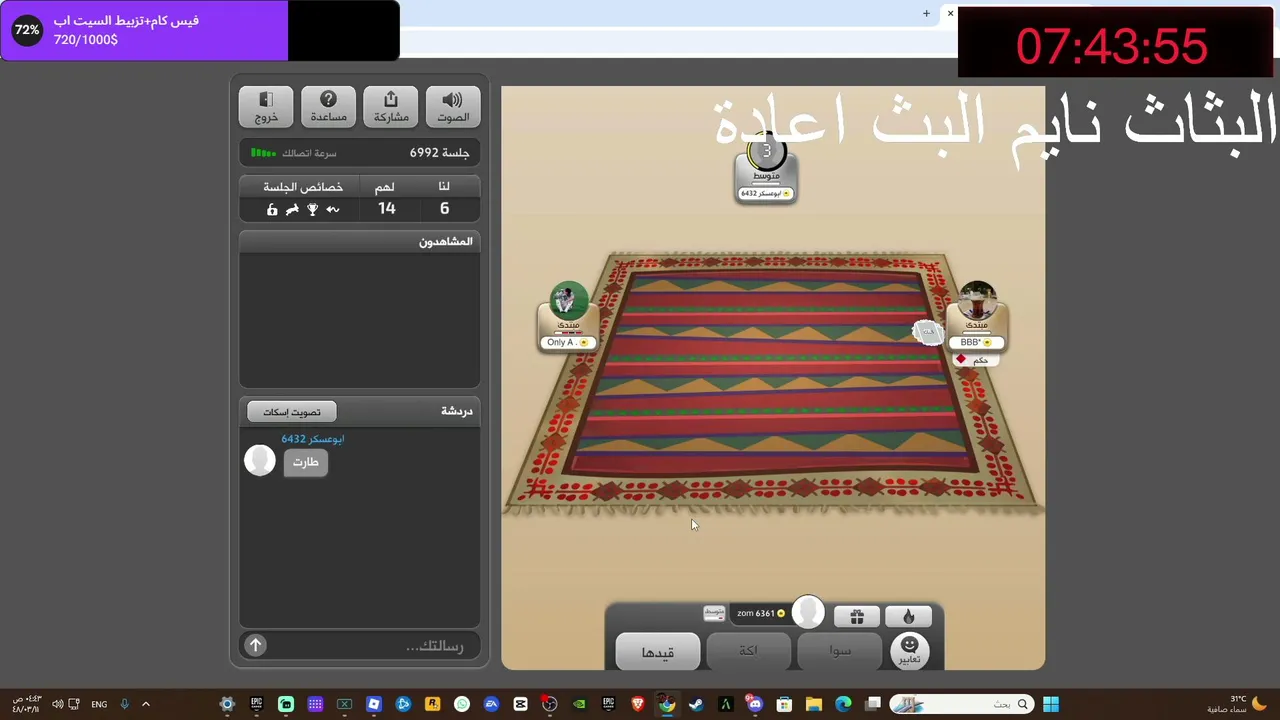This screenshot has width=1280, height=720.
Task: Click the سوا button
Action: point(840,651)
